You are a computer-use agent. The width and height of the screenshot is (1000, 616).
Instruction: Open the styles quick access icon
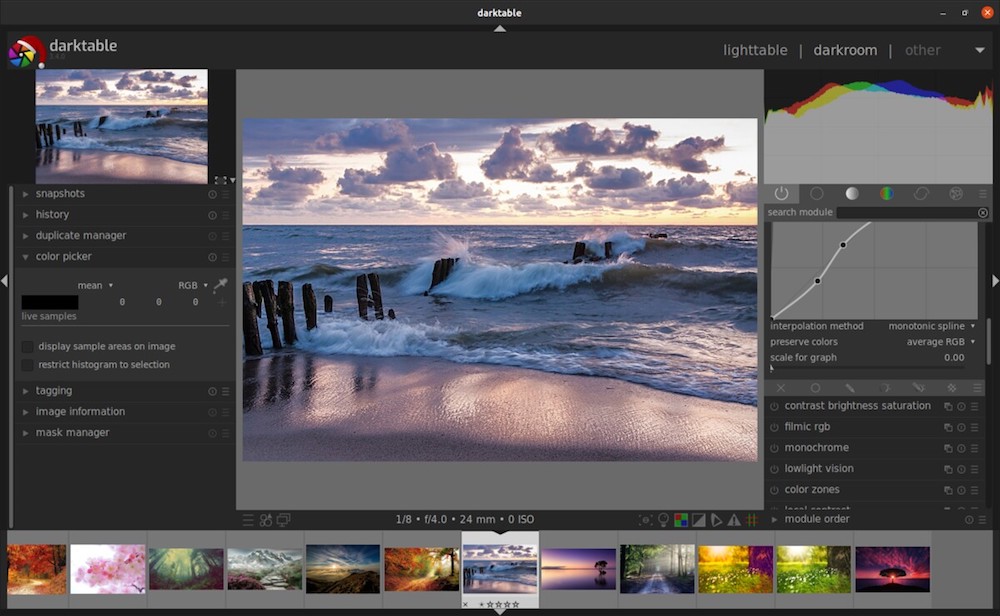click(x=266, y=520)
